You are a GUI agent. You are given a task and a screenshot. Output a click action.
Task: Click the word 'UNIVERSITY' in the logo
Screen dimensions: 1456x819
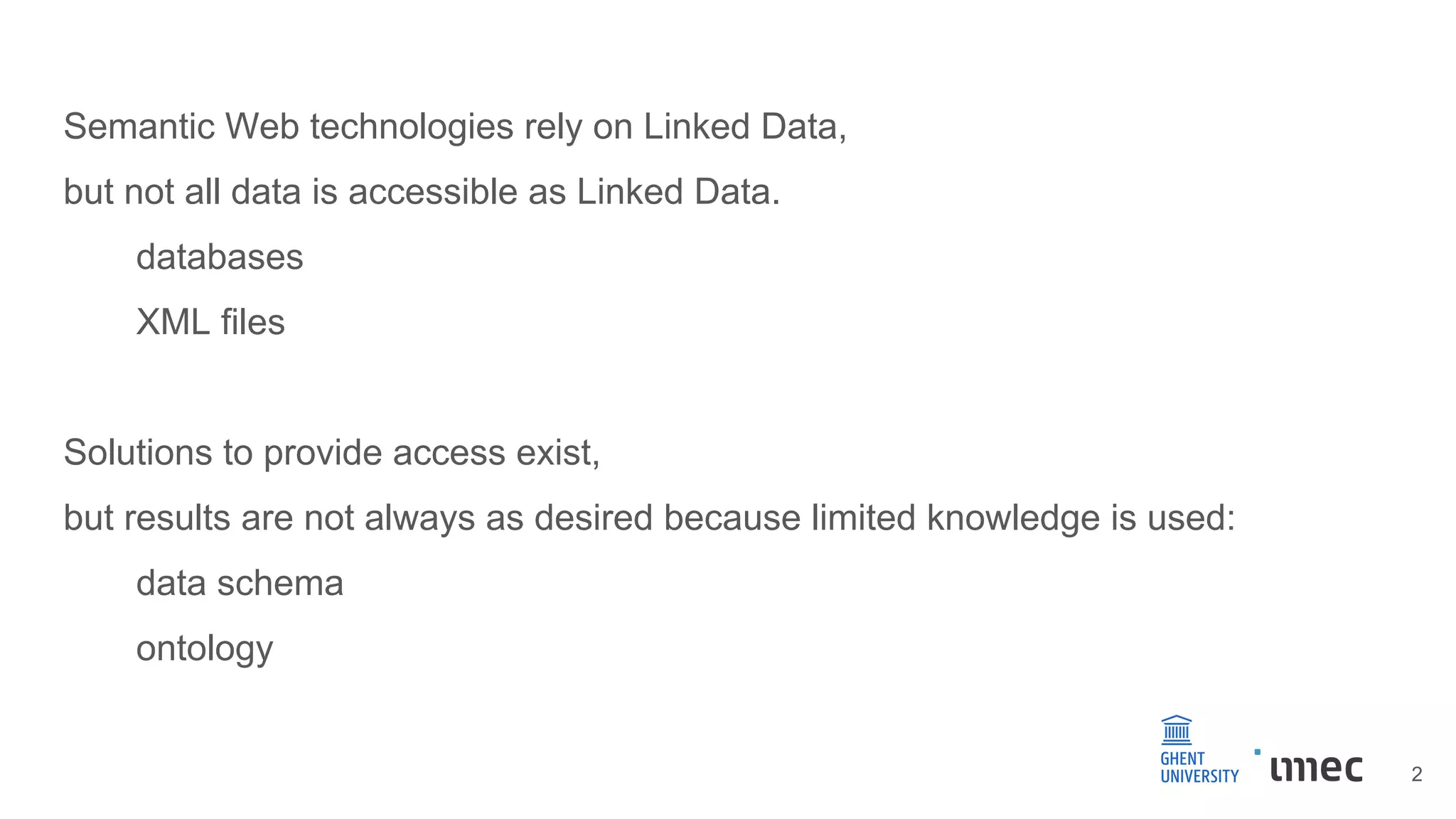coord(1199,776)
